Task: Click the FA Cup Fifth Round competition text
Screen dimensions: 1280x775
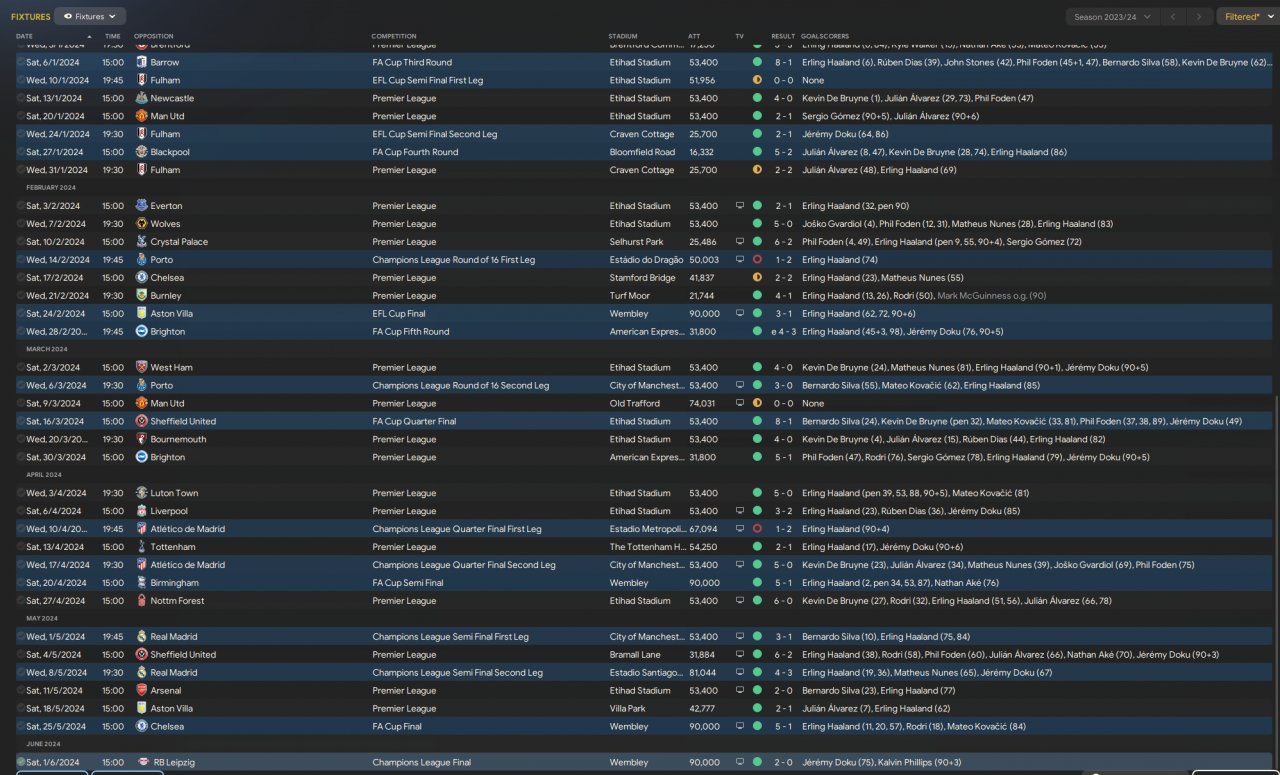Action: click(411, 332)
